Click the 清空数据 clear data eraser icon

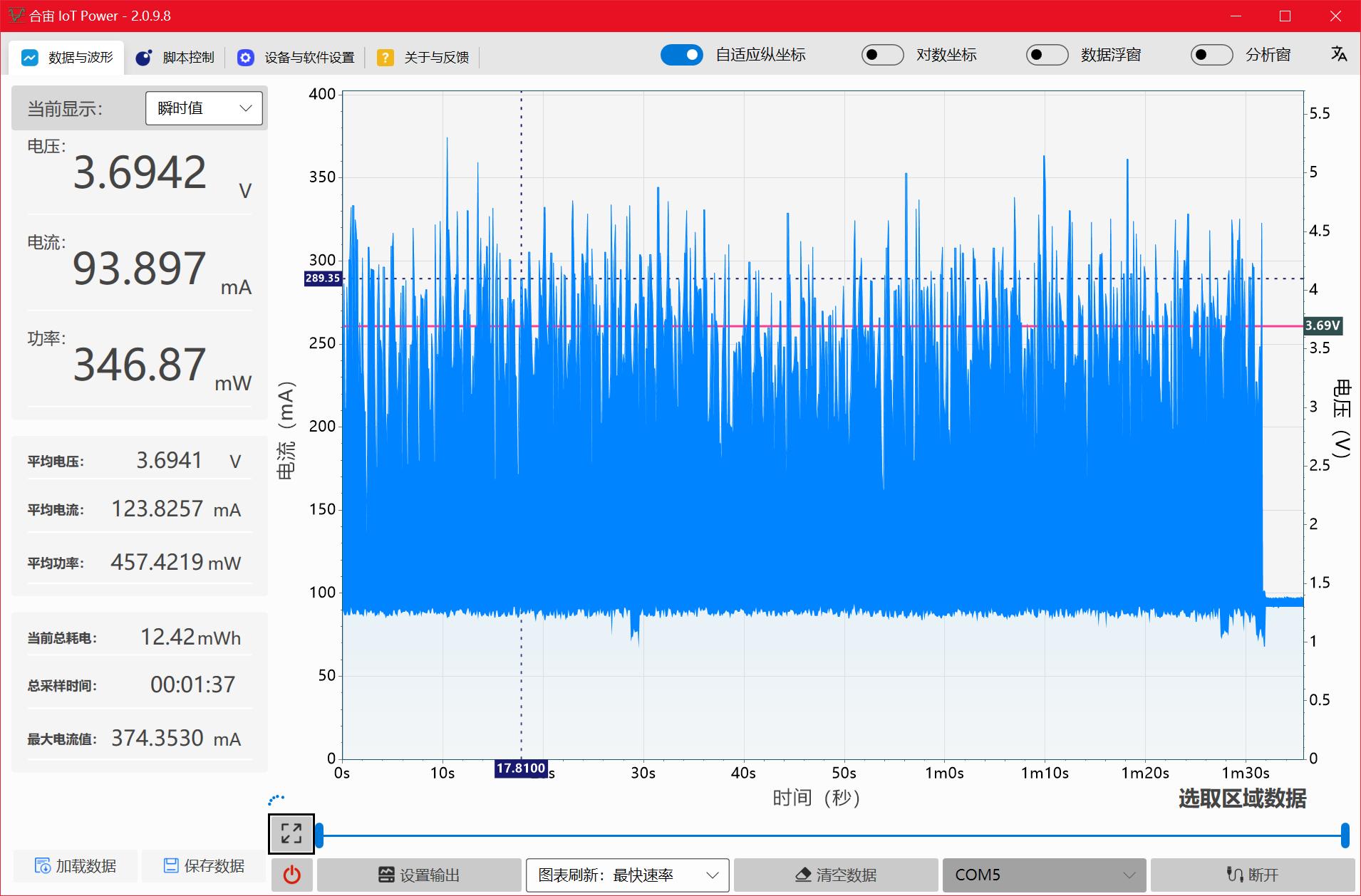802,875
